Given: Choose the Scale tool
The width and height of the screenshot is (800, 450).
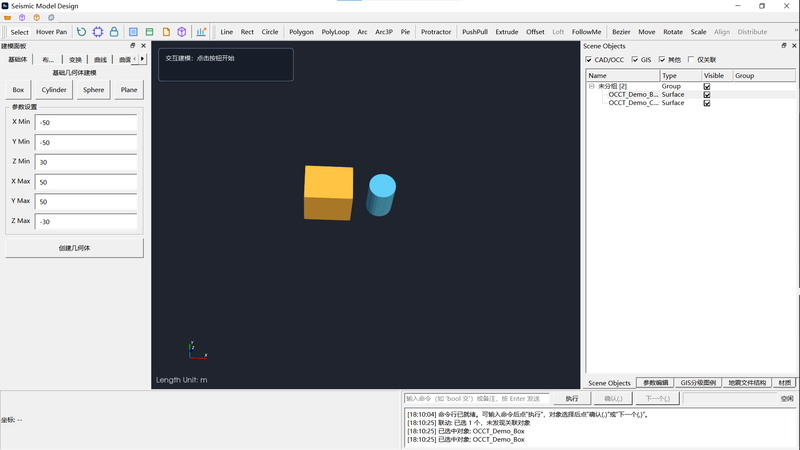Looking at the screenshot, I should pyautogui.click(x=698, y=32).
